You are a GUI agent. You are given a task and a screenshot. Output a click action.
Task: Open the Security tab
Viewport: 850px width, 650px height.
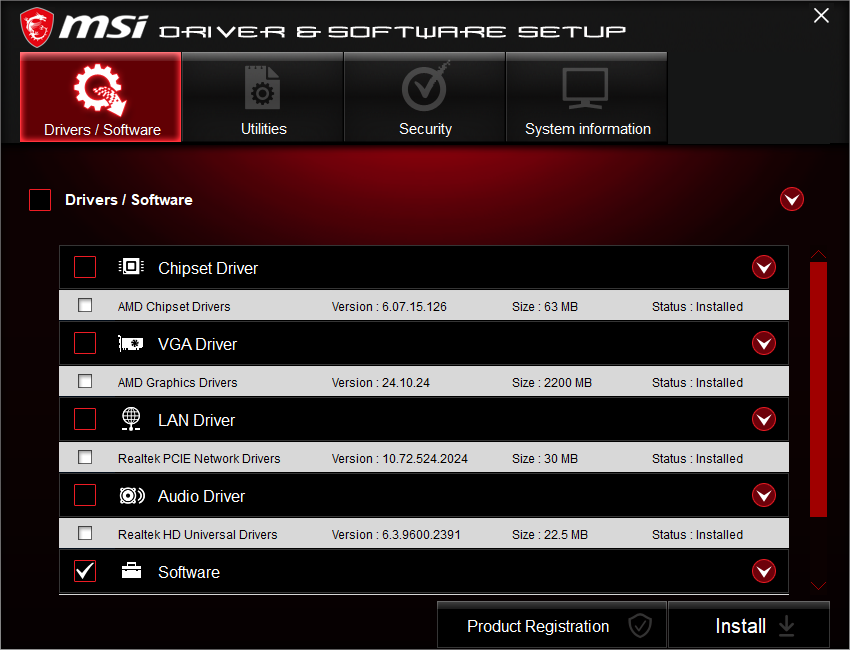pos(425,97)
